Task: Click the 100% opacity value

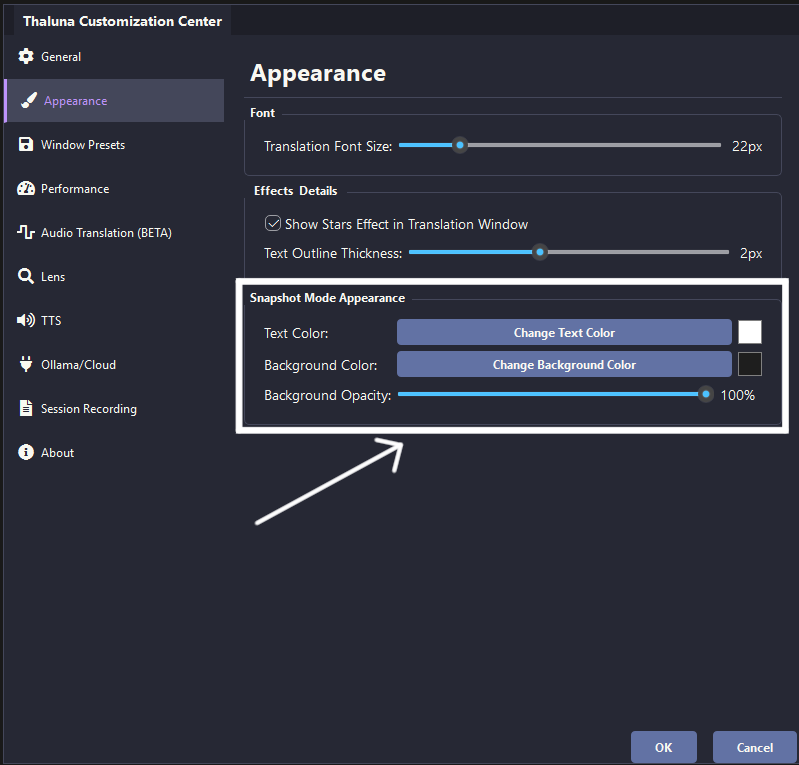Action: click(x=737, y=395)
